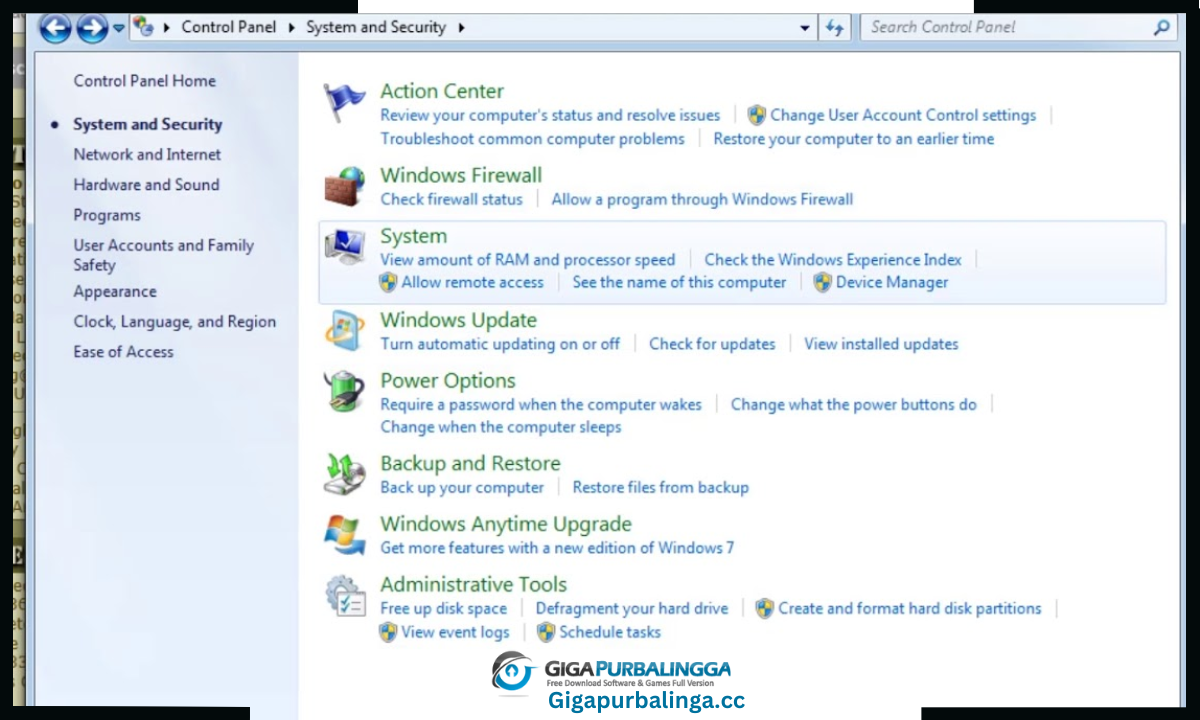Click View amount of RAM and processor speed
This screenshot has height=720, width=1200.
click(527, 260)
